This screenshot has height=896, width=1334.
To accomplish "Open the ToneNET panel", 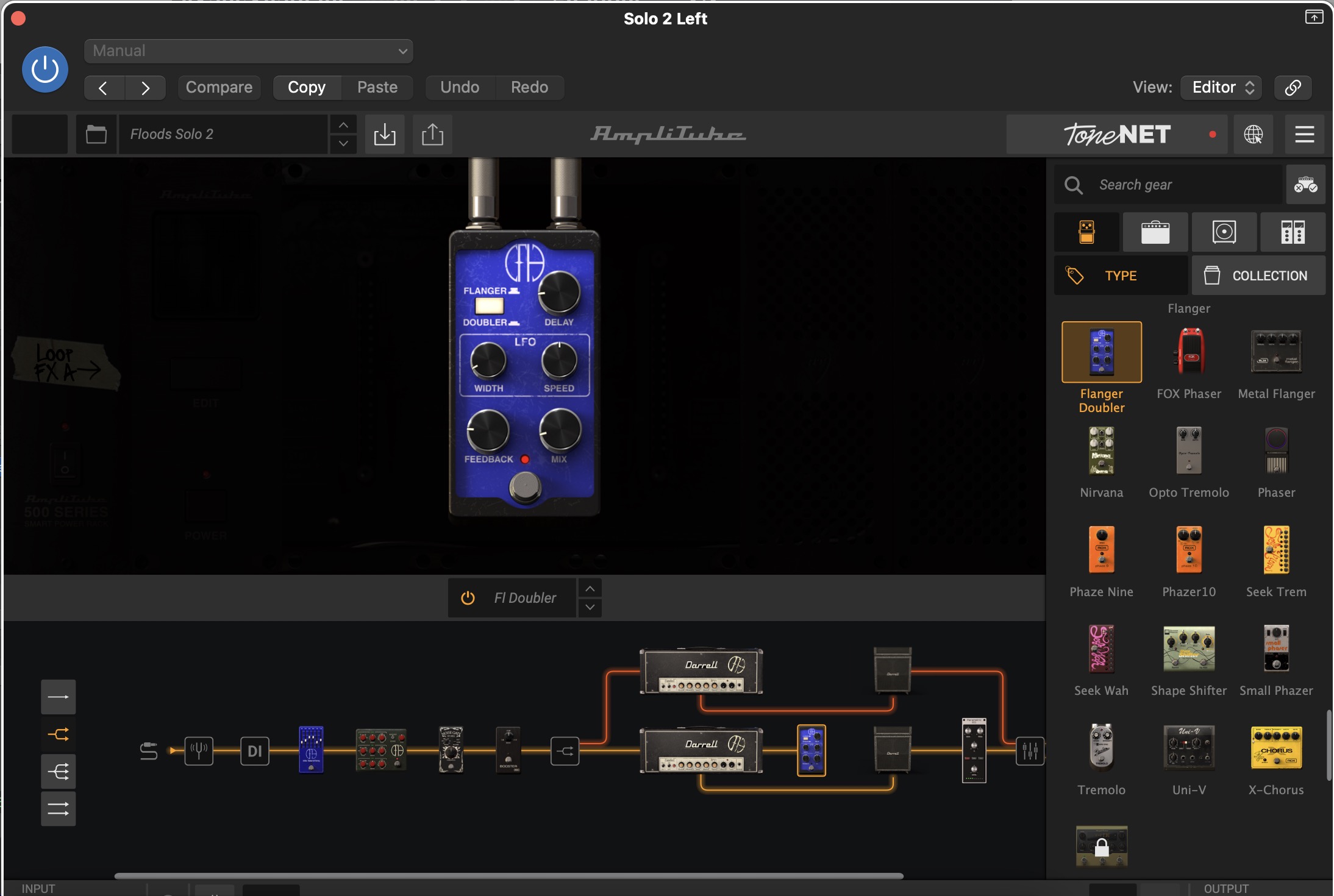I will (1117, 134).
